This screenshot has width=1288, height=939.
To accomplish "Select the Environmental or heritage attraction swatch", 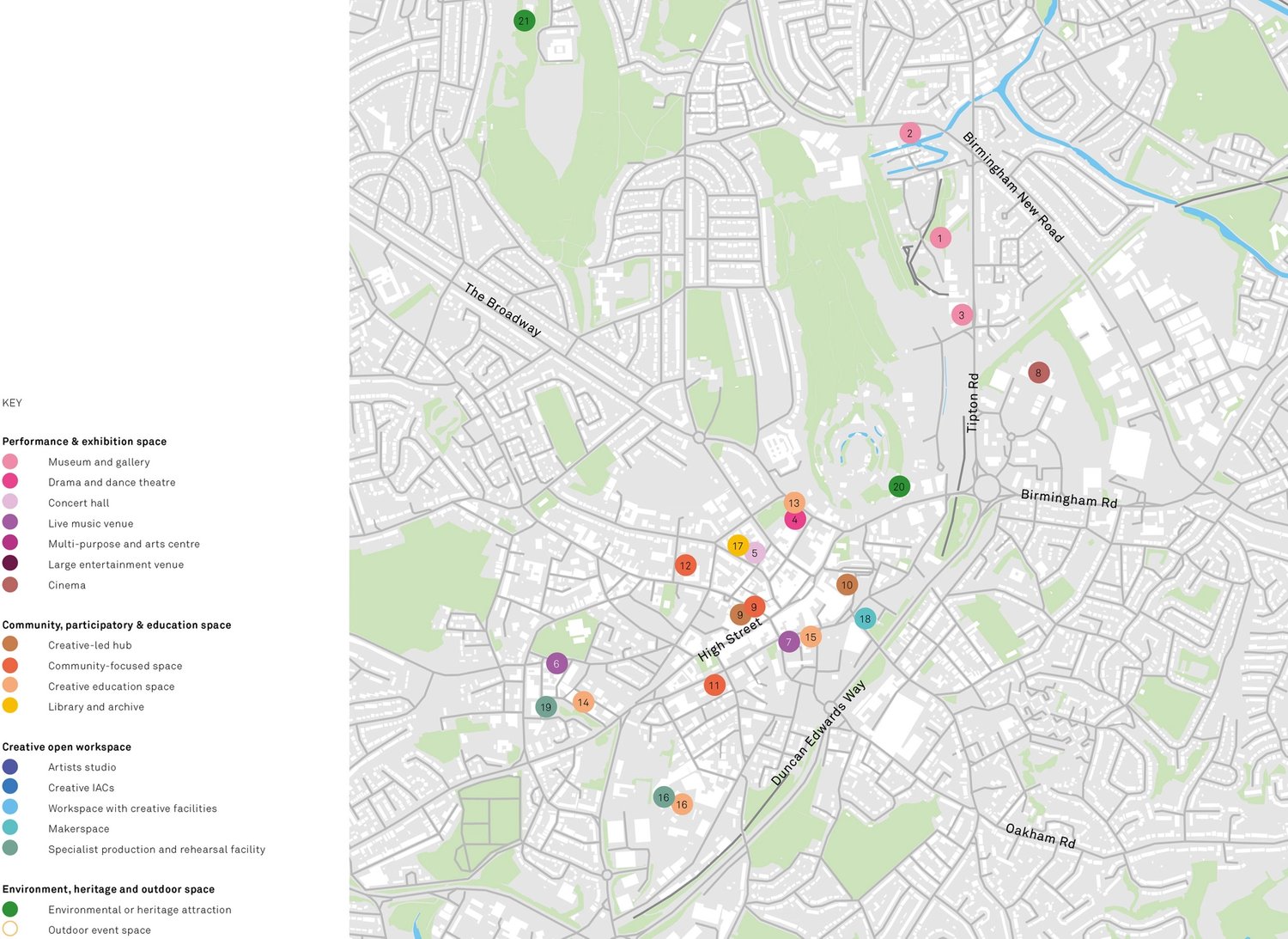I will click(x=10, y=909).
